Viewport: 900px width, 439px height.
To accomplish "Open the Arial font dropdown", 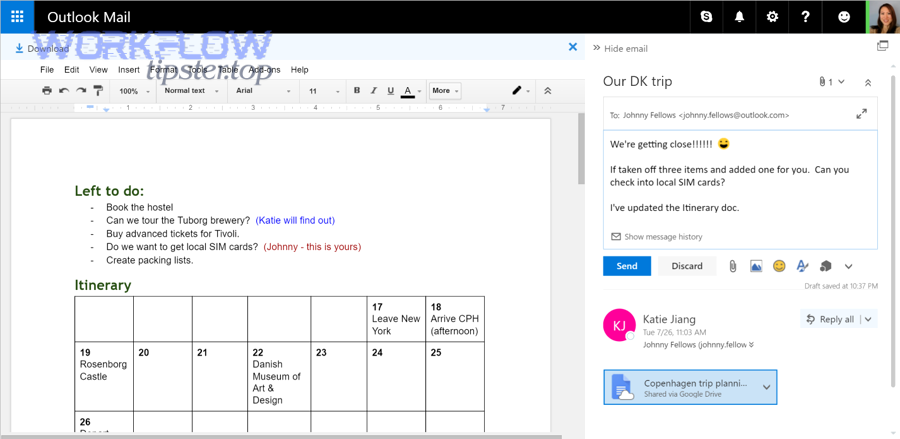I will [263, 91].
